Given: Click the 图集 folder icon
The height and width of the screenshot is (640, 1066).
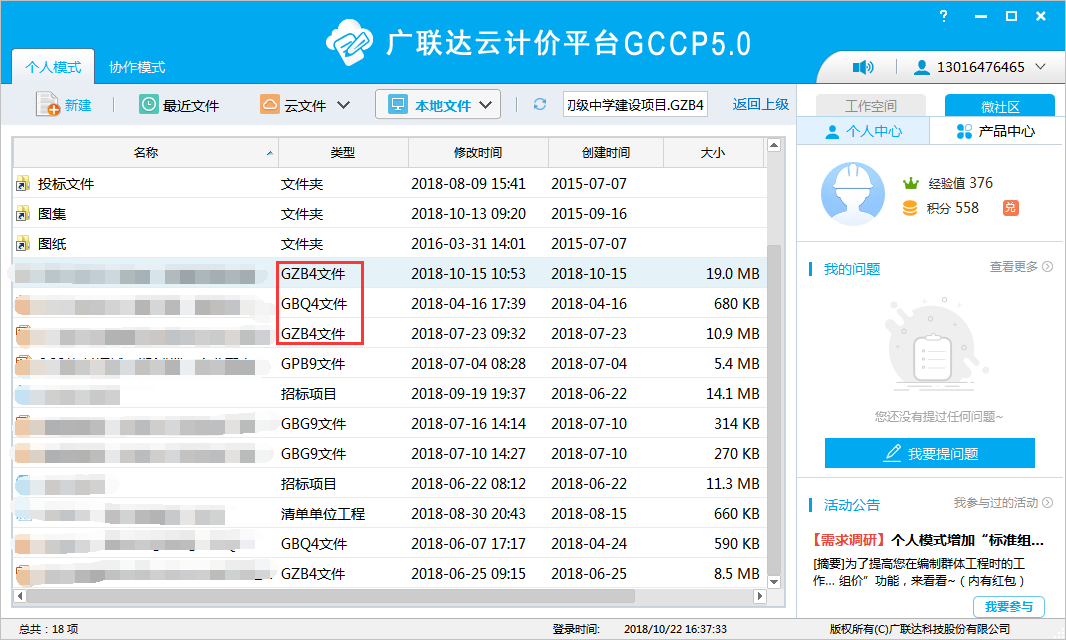Looking at the screenshot, I should (x=22, y=214).
